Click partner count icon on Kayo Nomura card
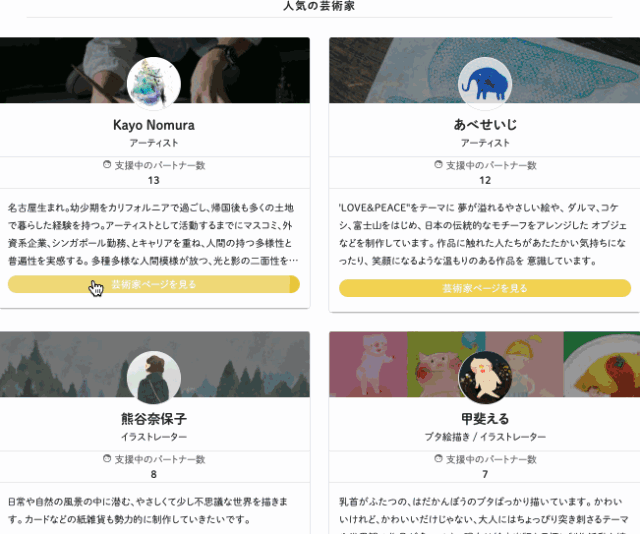The width and height of the screenshot is (640, 534). [107, 165]
